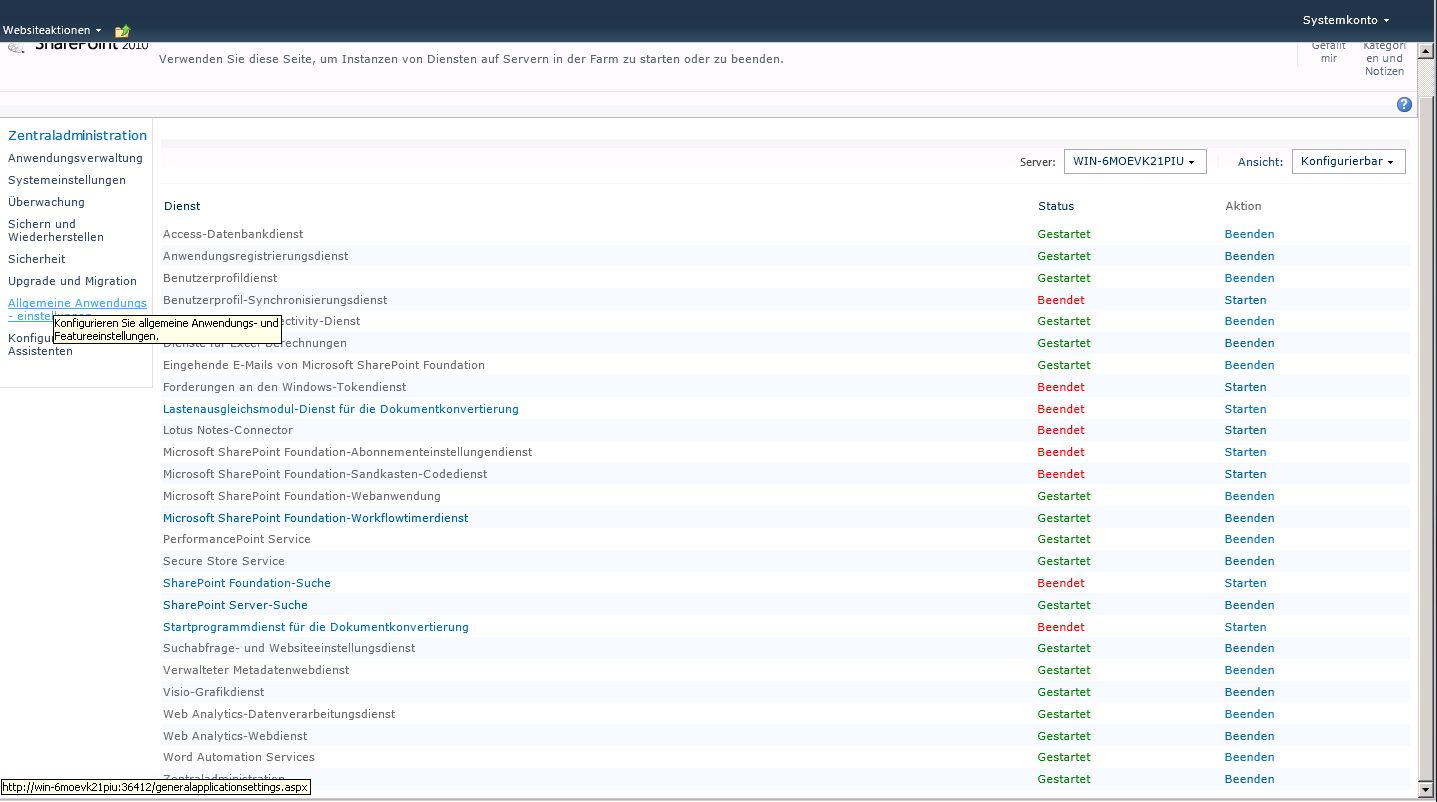Open Startprogrammdienst für die Dokumentkonvertierung link
1437x802 pixels.
[316, 627]
